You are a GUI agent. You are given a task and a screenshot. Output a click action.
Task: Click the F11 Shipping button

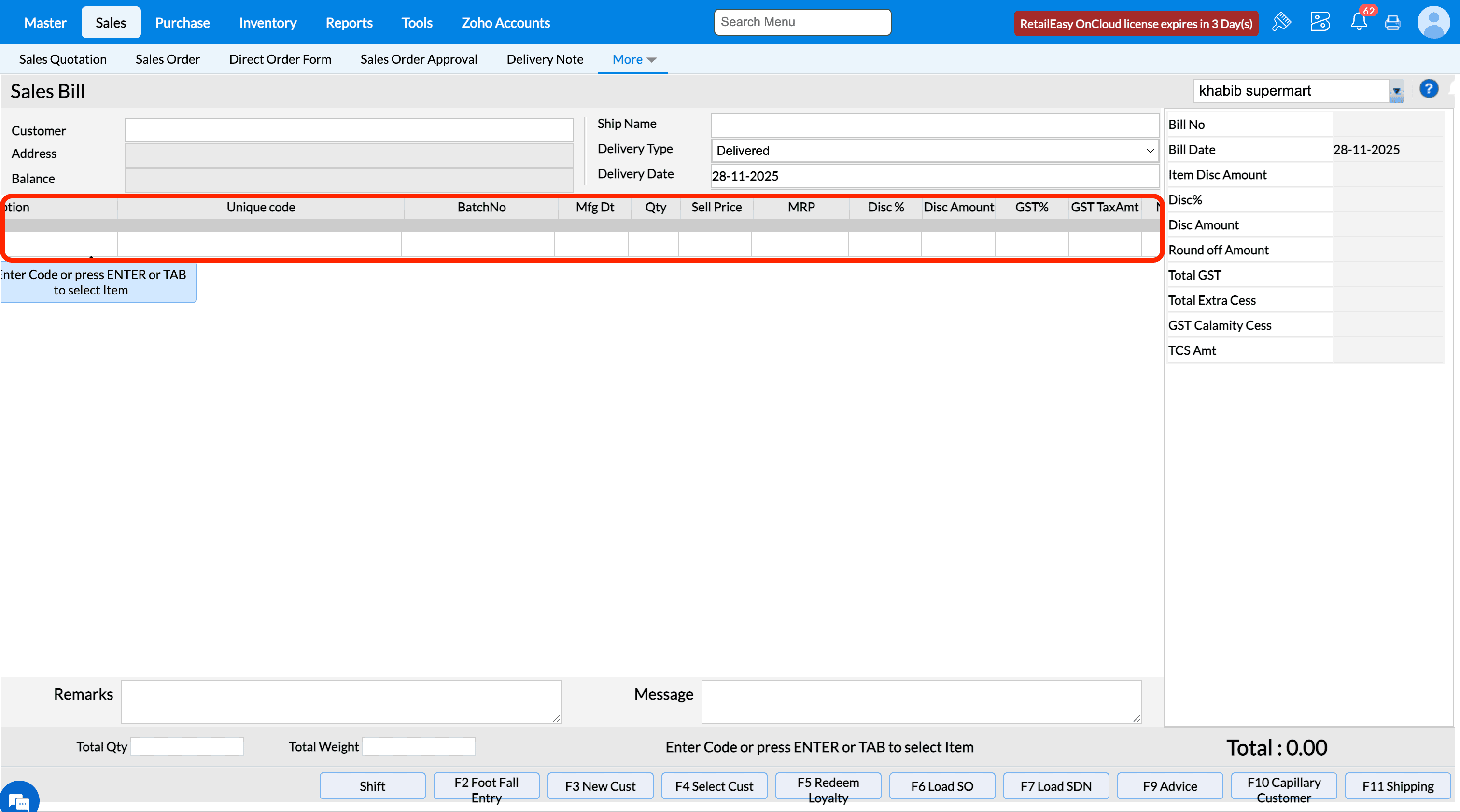coord(1397,786)
